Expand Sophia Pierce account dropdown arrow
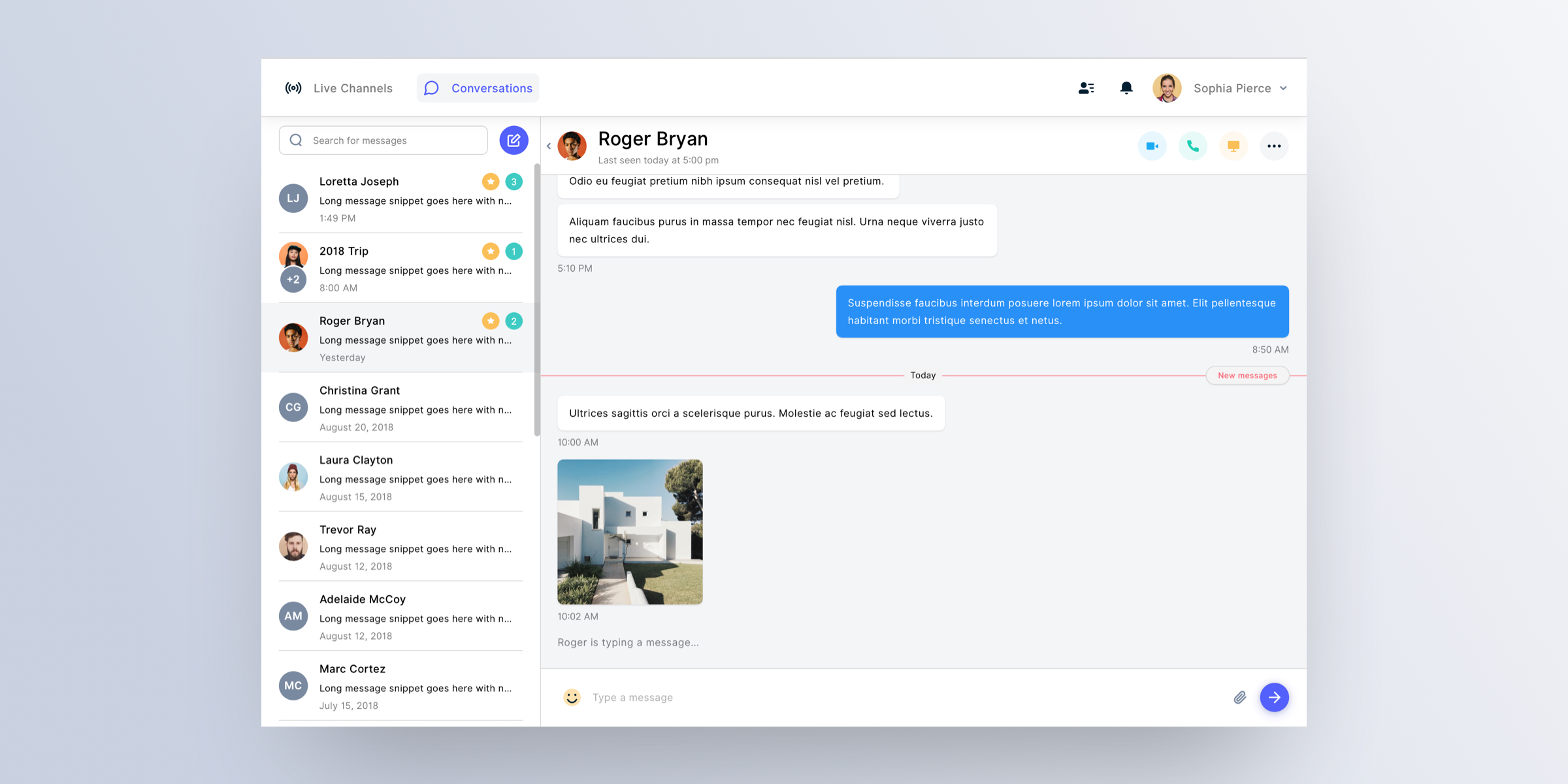The image size is (1568, 784). point(1283,88)
